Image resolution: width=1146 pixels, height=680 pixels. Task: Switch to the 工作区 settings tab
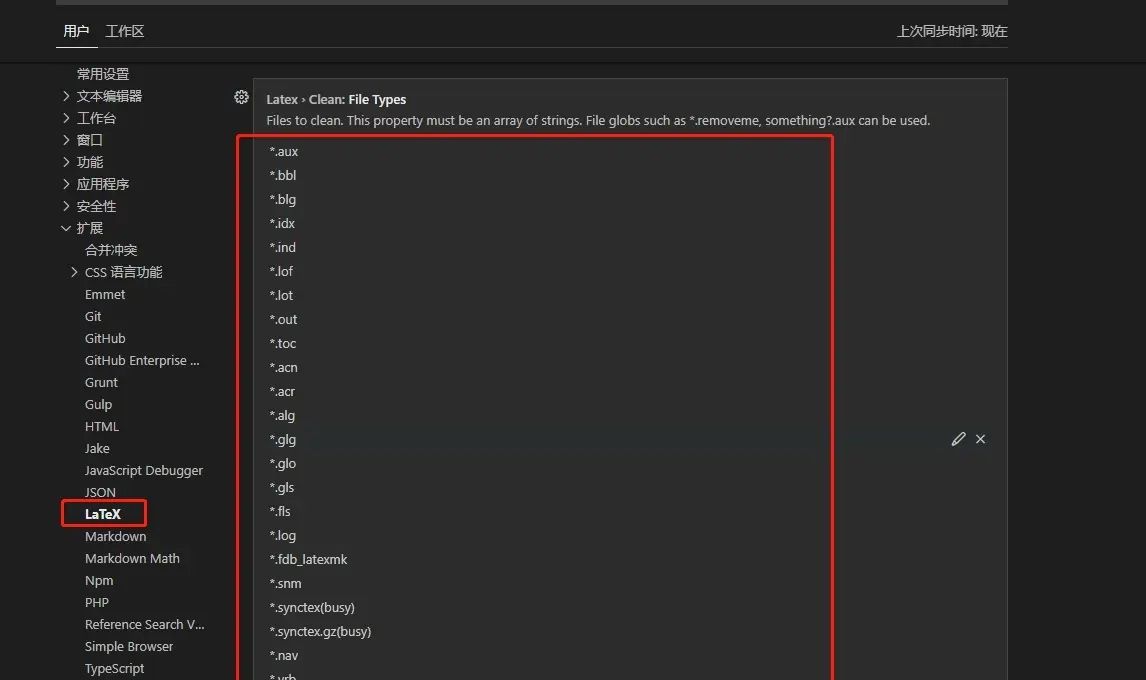tap(123, 31)
